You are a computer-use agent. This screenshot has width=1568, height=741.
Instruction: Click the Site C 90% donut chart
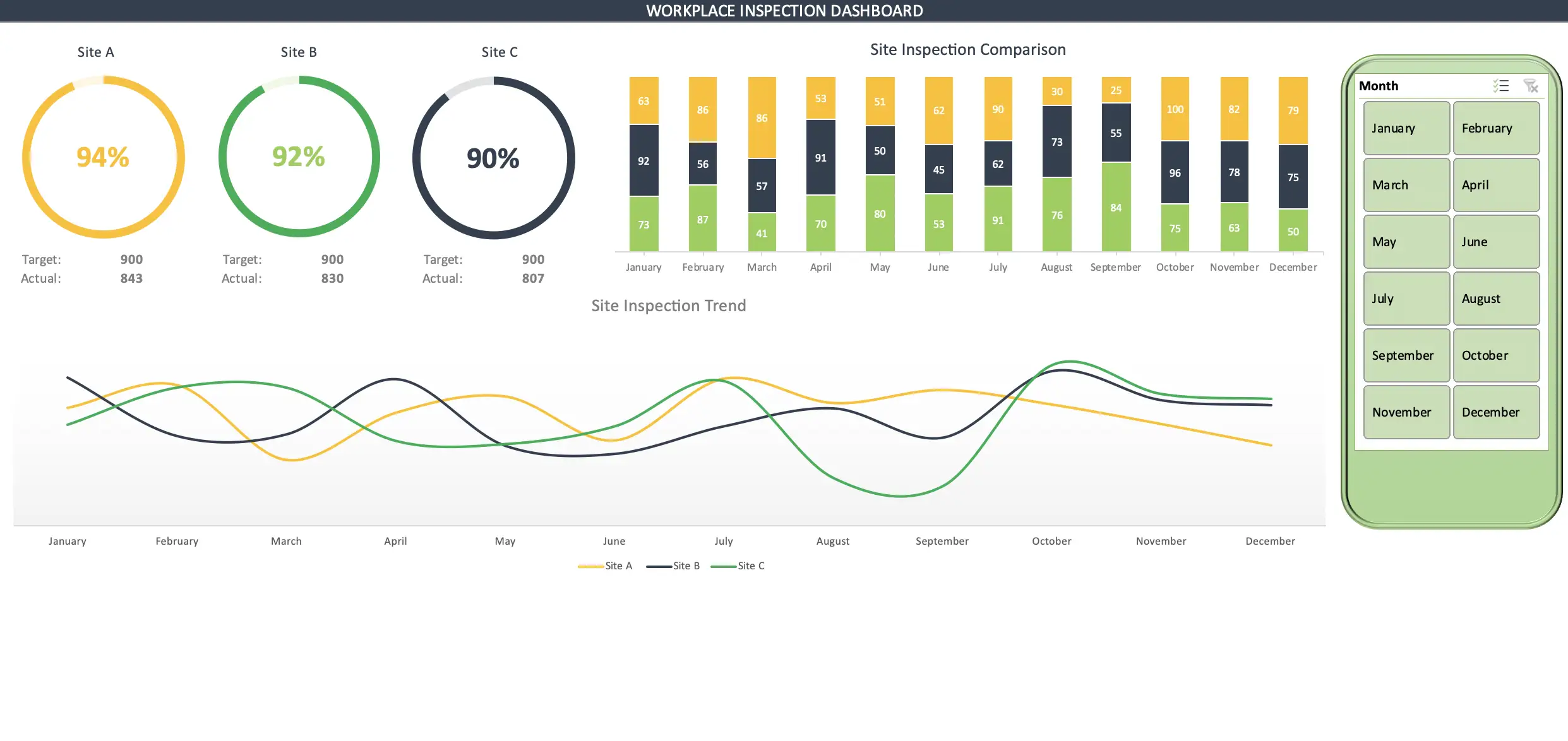point(493,158)
